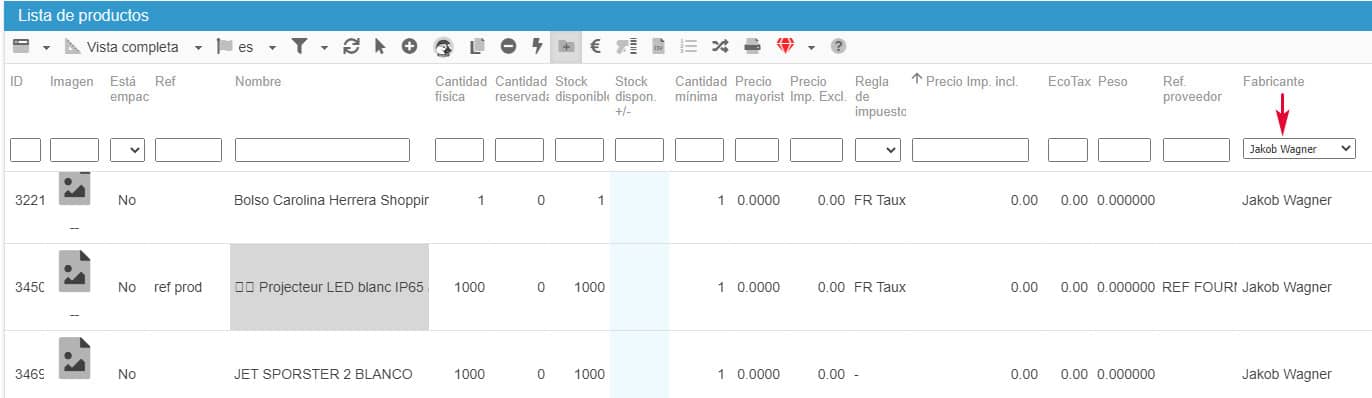This screenshot has width=1372, height=398.
Task: Expand the arrow next to filter funnel
Action: 324,47
